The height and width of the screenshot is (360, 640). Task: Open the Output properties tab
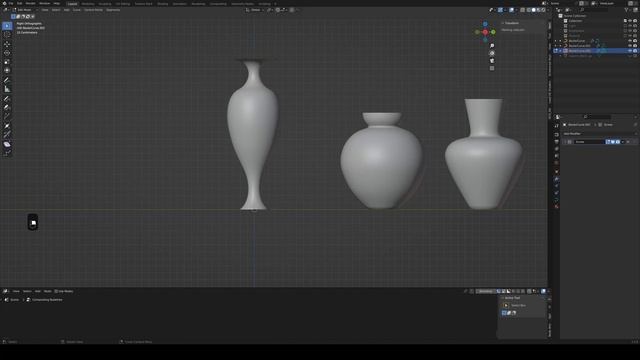tap(556, 142)
